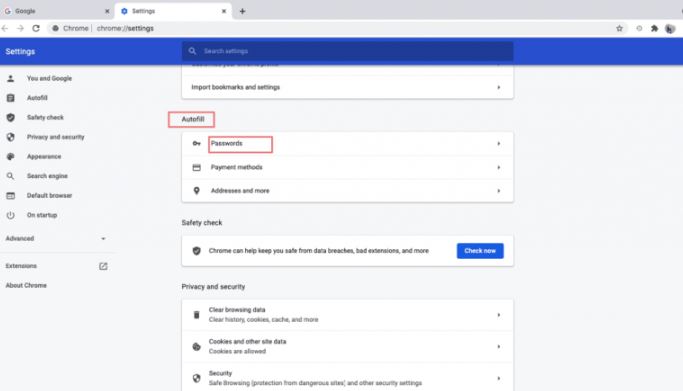Image resolution: width=683 pixels, height=391 pixels.
Task: Open Passwords via its right arrow
Action: tap(499, 143)
